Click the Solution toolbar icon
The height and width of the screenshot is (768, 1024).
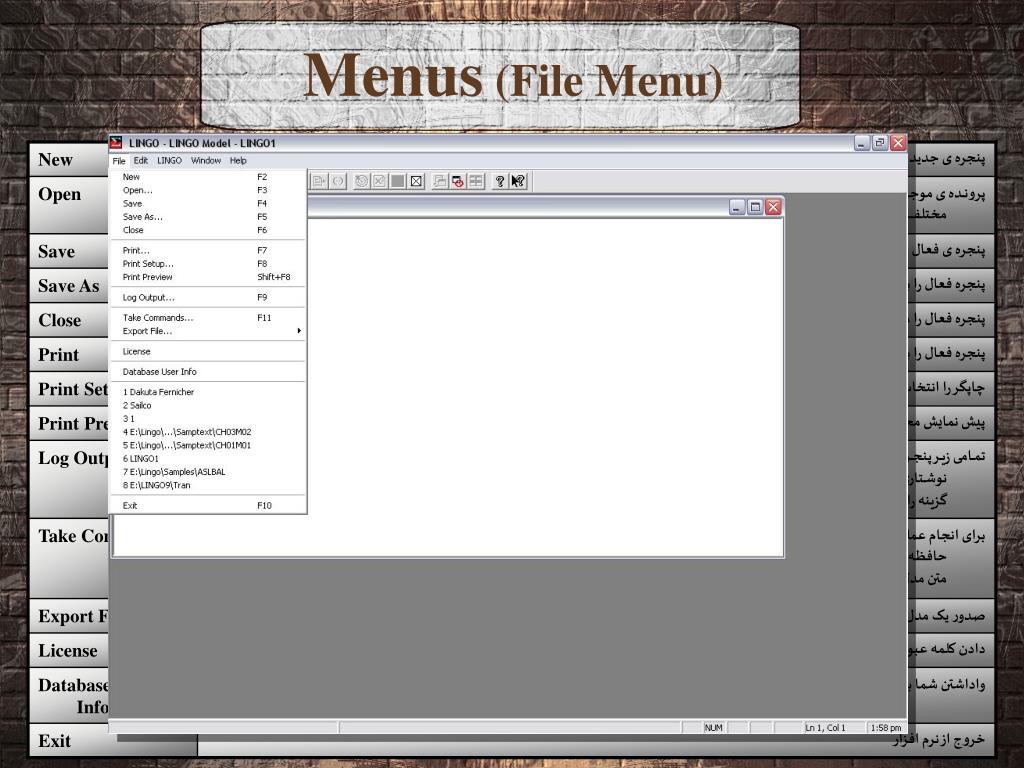pos(379,181)
